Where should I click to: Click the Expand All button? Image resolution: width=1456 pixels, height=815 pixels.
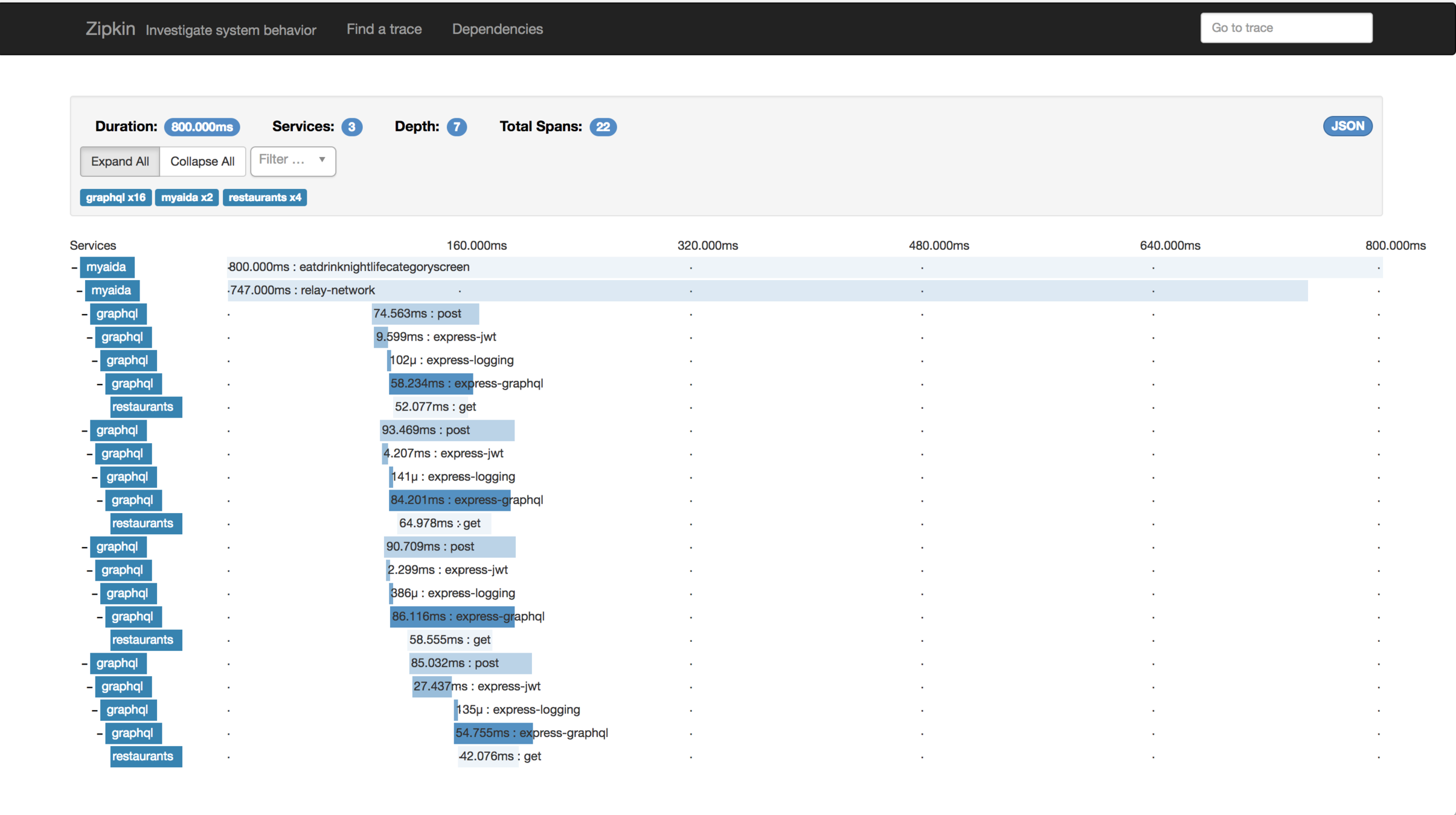coord(120,161)
